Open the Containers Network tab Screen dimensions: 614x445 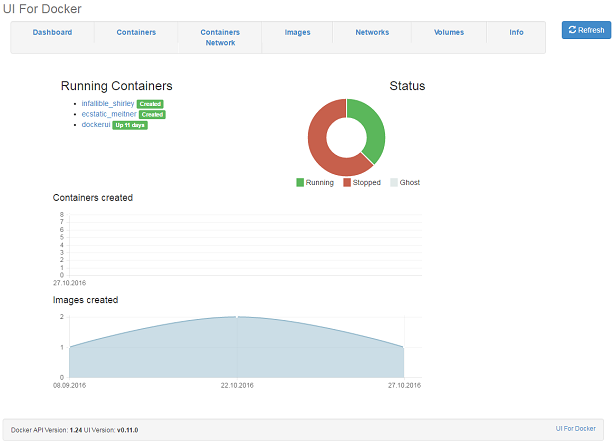click(220, 38)
